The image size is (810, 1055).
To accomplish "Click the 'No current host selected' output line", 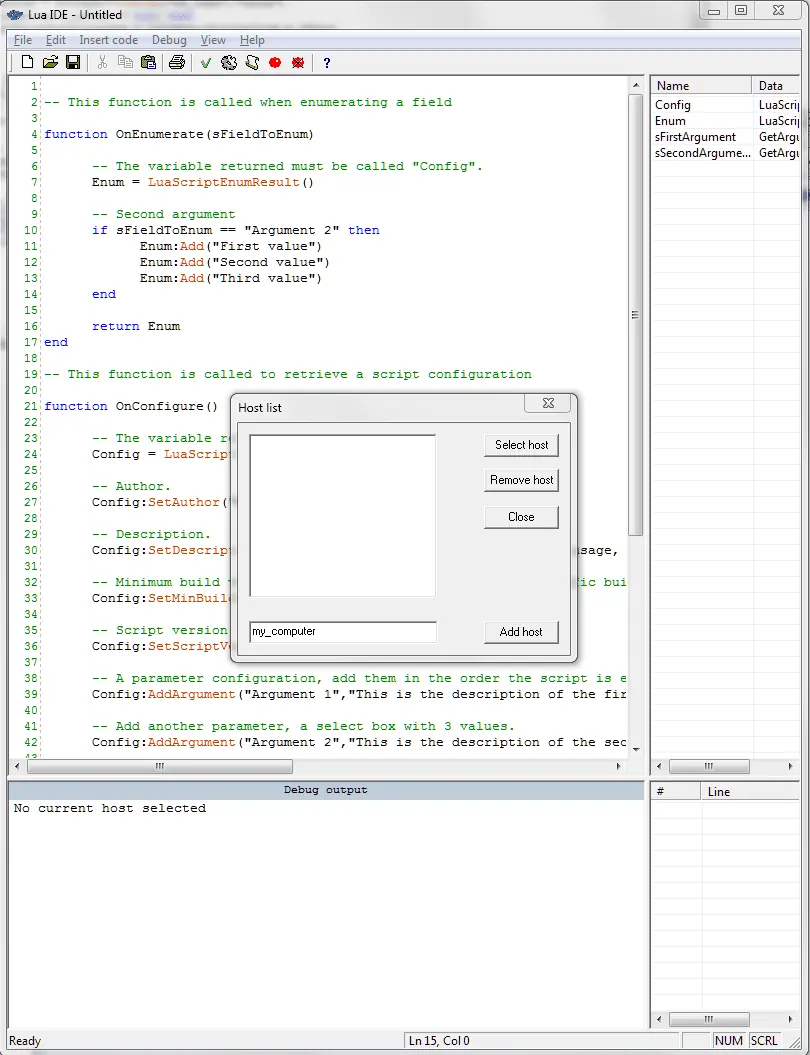I will [x=110, y=808].
